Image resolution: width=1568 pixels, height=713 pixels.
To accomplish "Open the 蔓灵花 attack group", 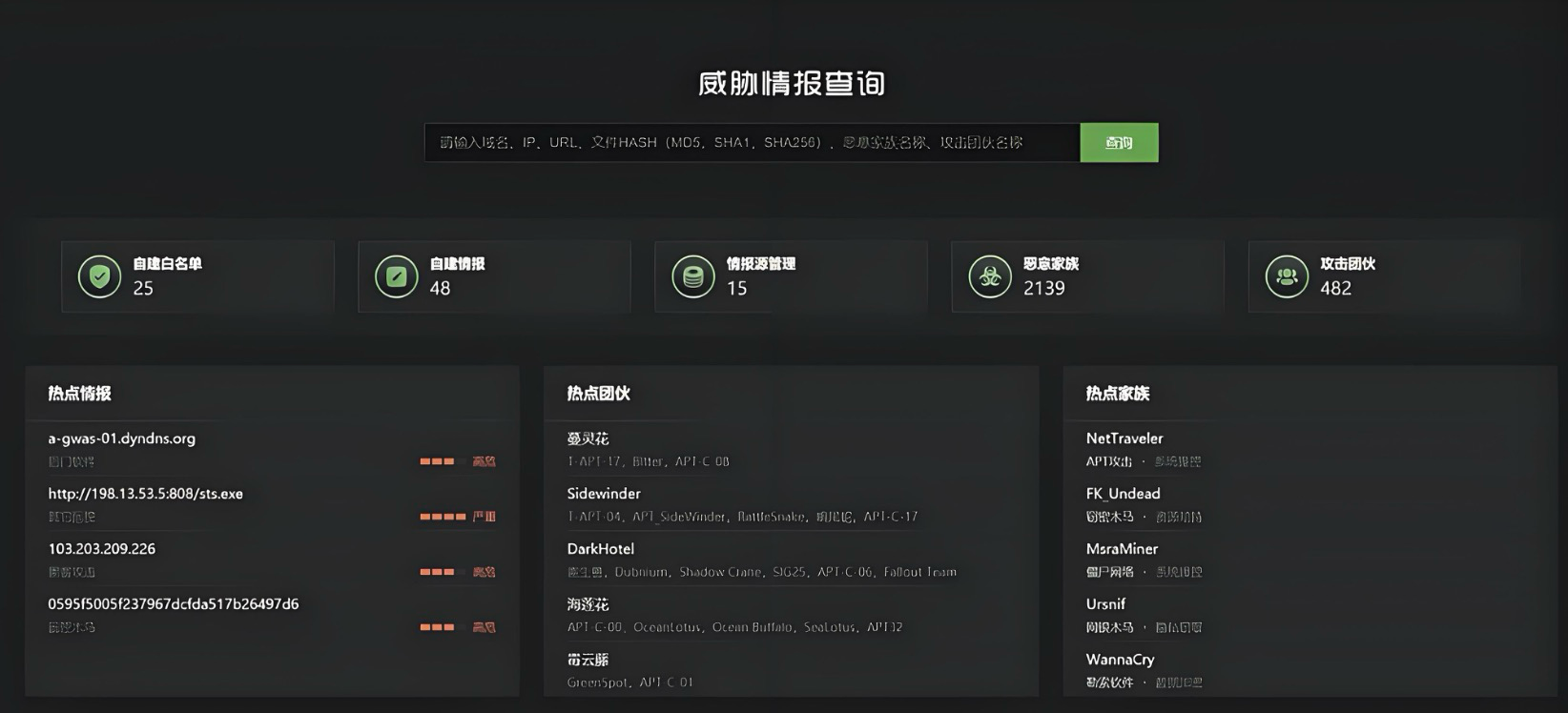I will click(588, 438).
